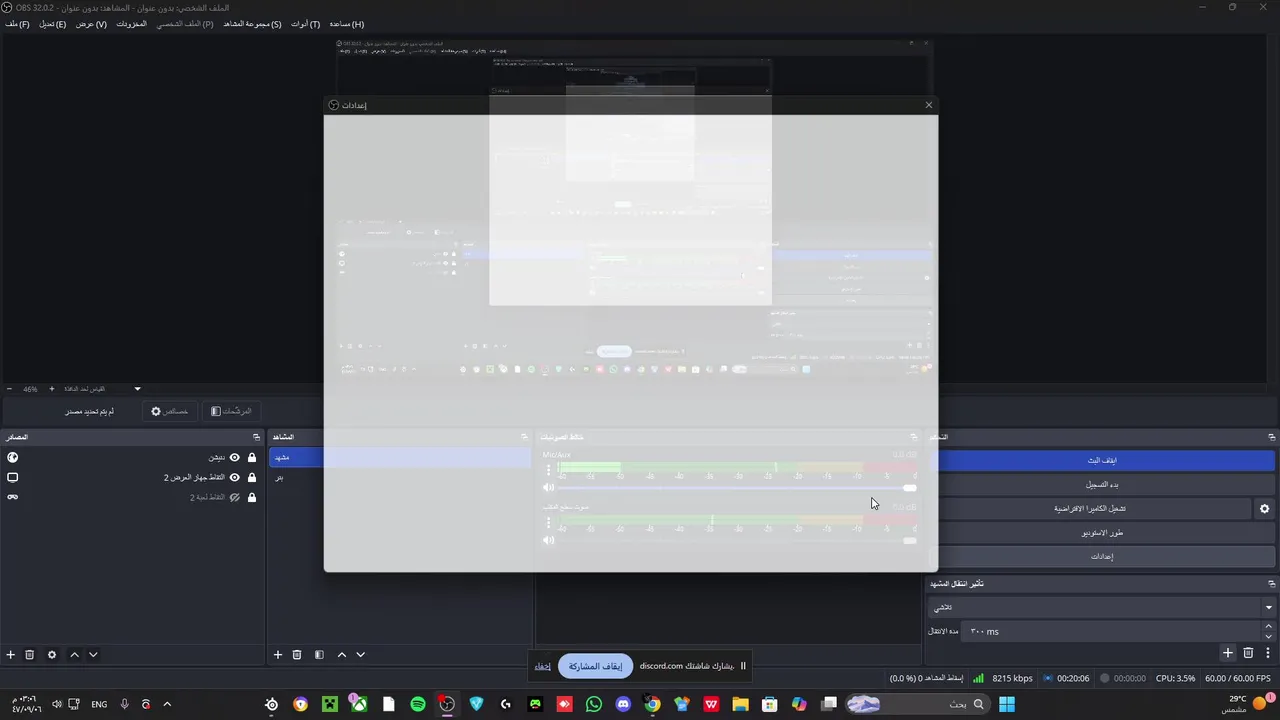Open source properties gear in Sources toolbar

pyautogui.click(x=52, y=655)
